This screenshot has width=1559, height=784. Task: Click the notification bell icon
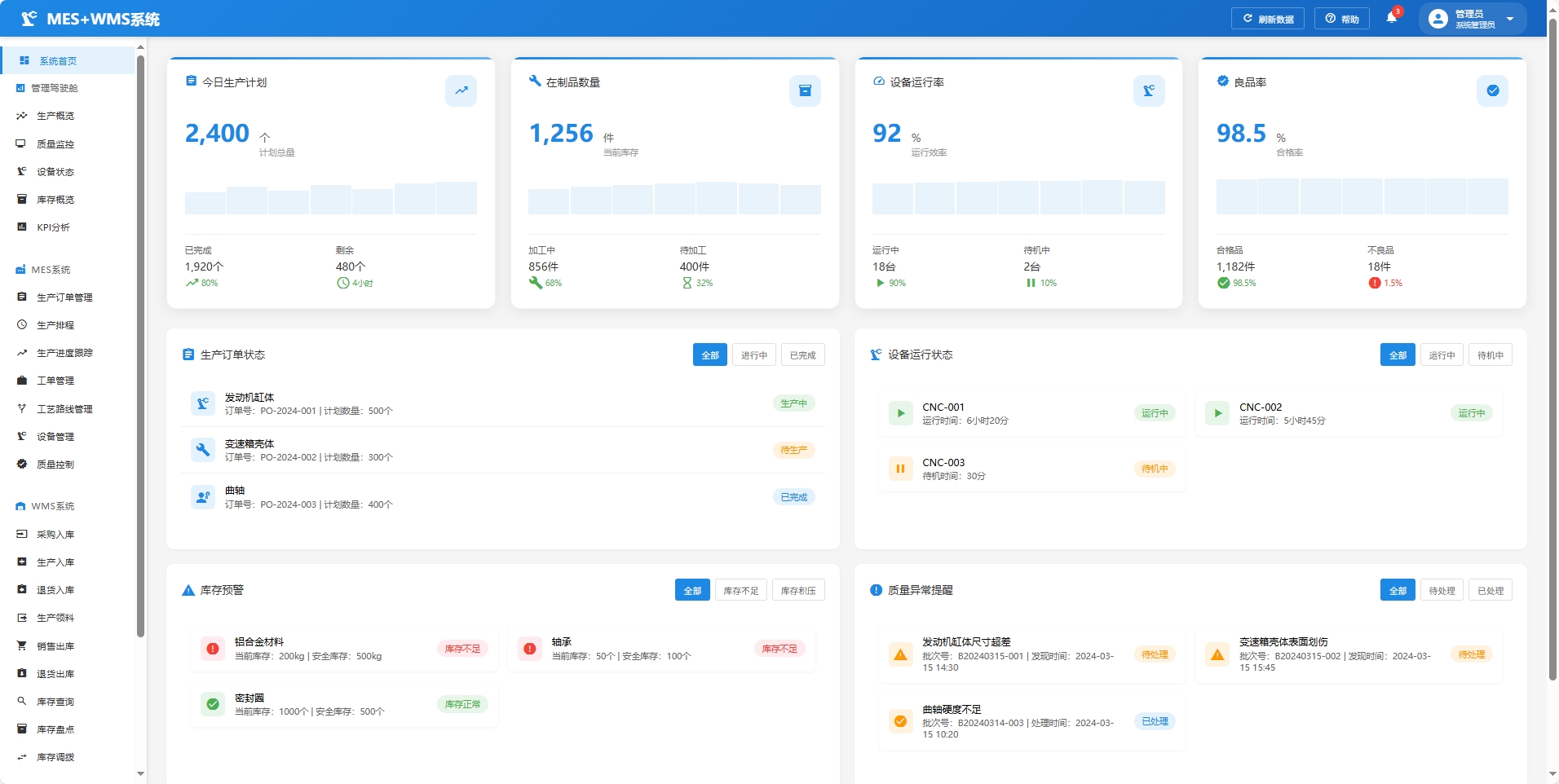click(x=1392, y=18)
